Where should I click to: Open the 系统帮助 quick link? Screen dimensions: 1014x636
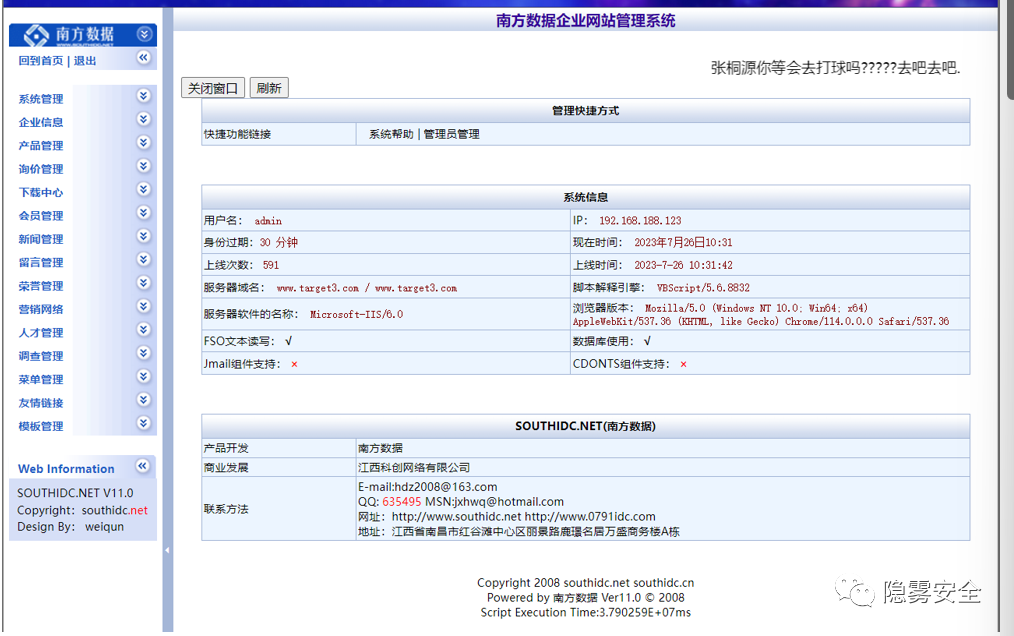391,134
